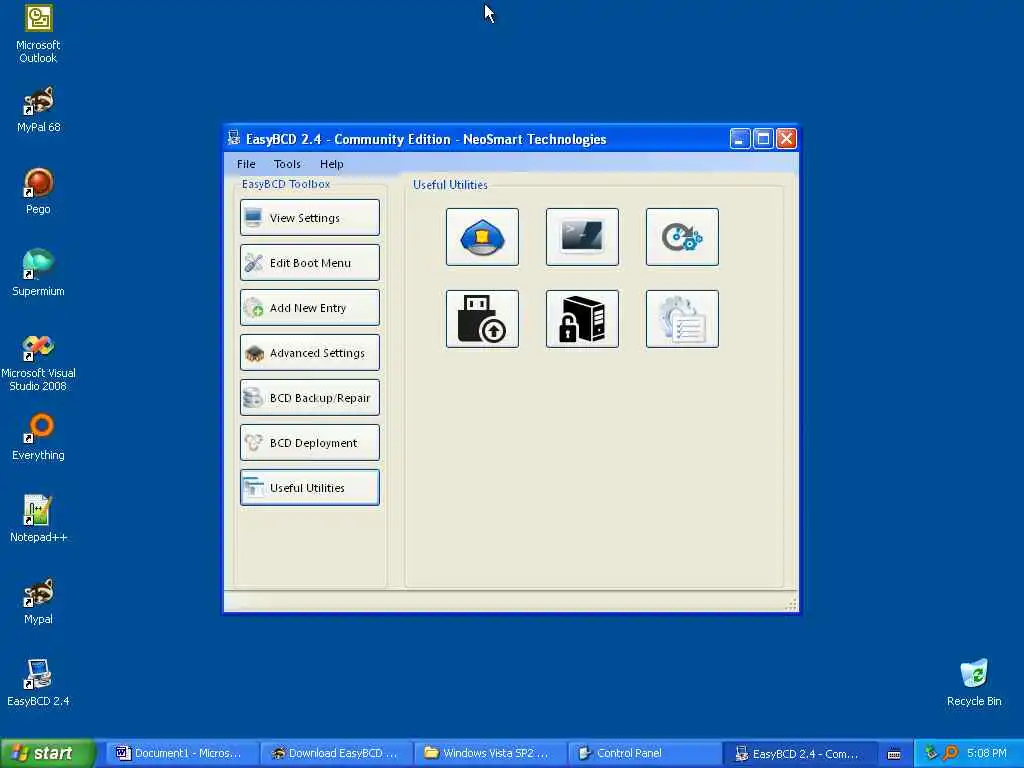Switch to Windows Vista SP2 folder taskbar item
The width and height of the screenshot is (1024, 768).
click(x=489, y=753)
